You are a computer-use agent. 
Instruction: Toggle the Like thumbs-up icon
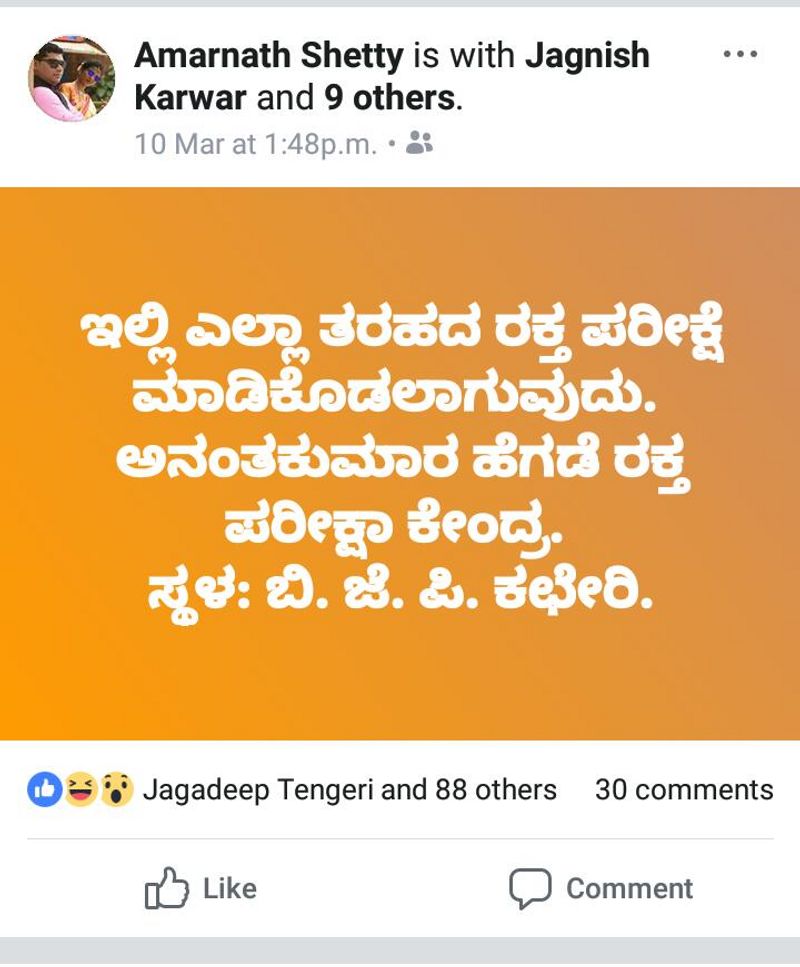167,888
